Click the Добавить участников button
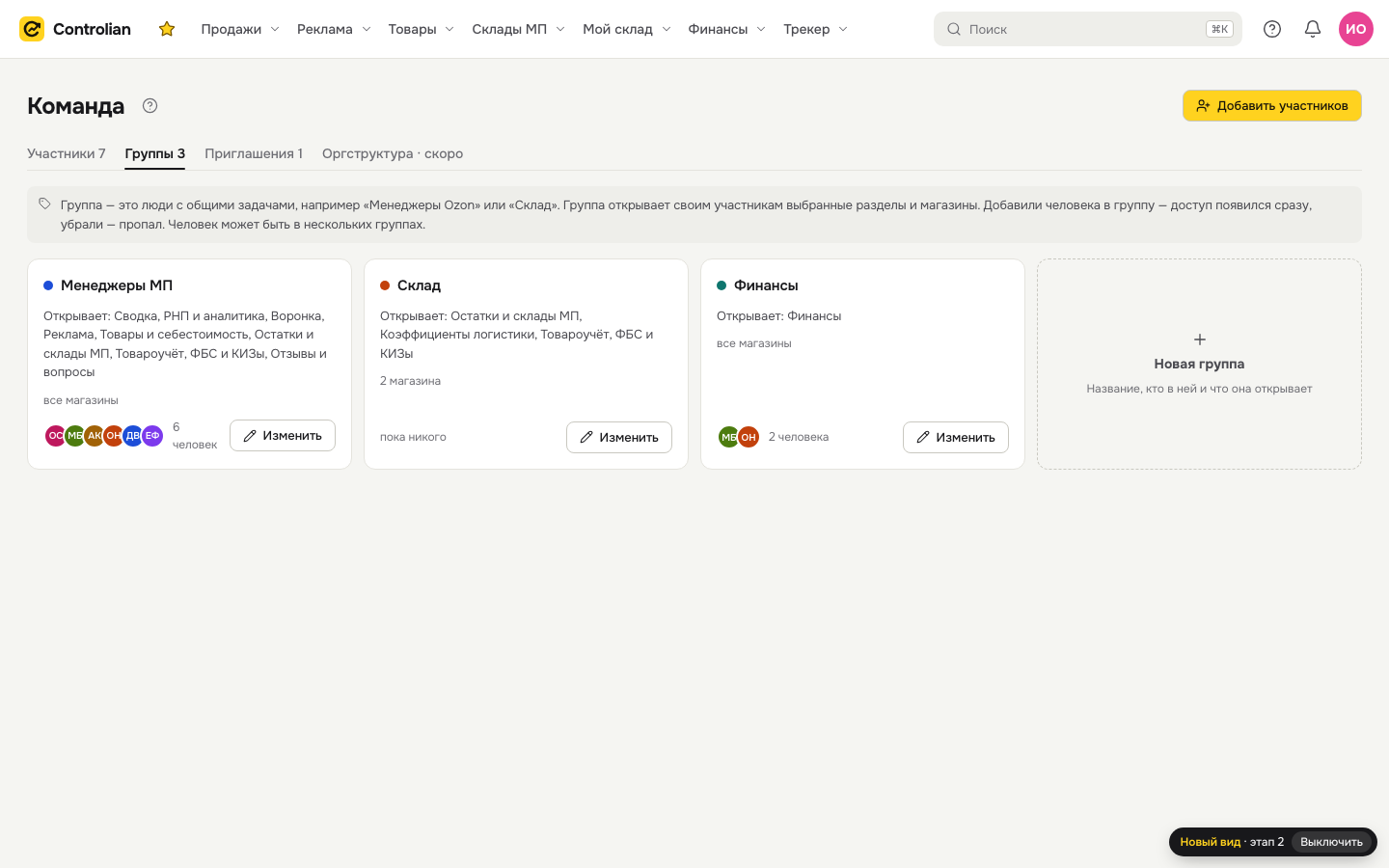Image resolution: width=1389 pixels, height=868 pixels. [x=1272, y=106]
